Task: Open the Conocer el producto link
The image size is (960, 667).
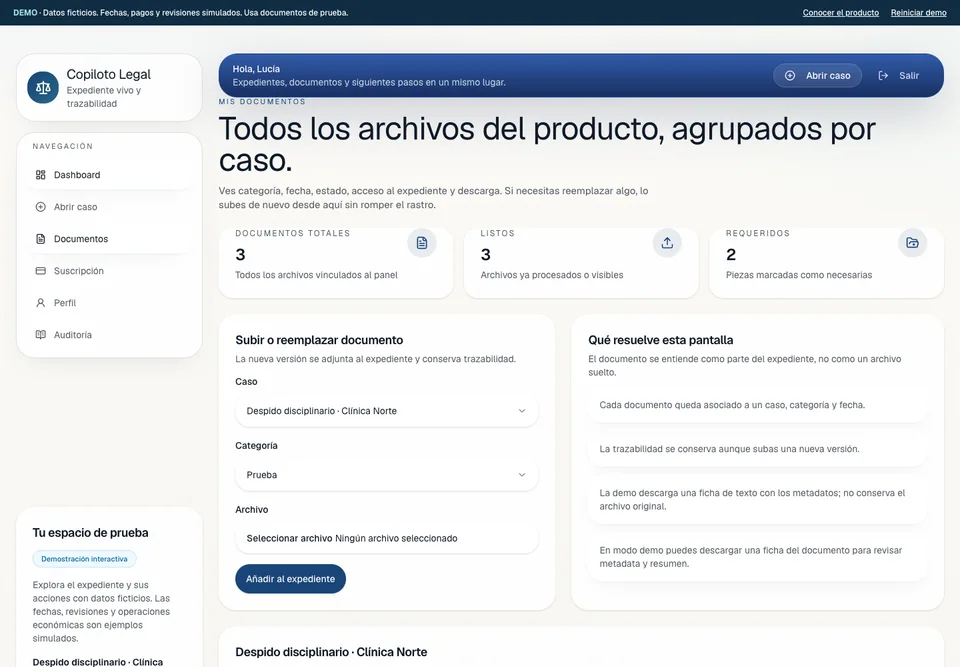Action: pos(841,12)
